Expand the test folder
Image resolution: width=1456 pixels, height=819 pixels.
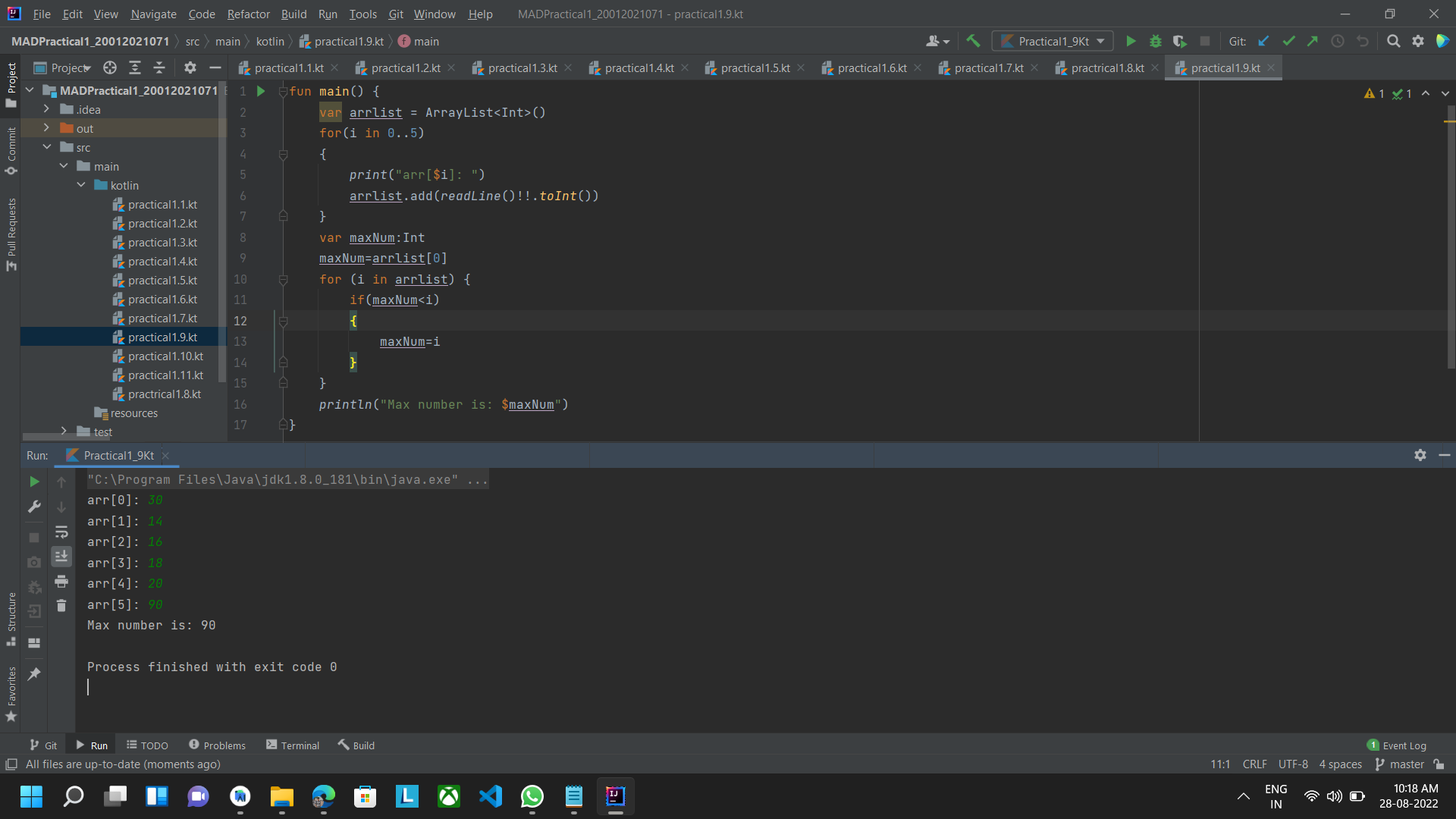64,431
